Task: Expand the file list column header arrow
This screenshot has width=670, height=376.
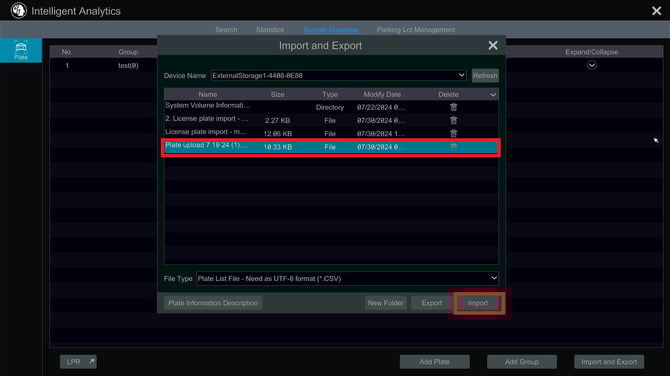Action: click(x=493, y=94)
